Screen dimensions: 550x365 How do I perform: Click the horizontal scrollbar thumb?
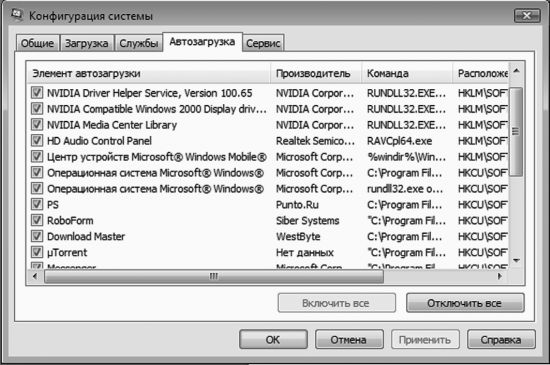click(x=214, y=276)
